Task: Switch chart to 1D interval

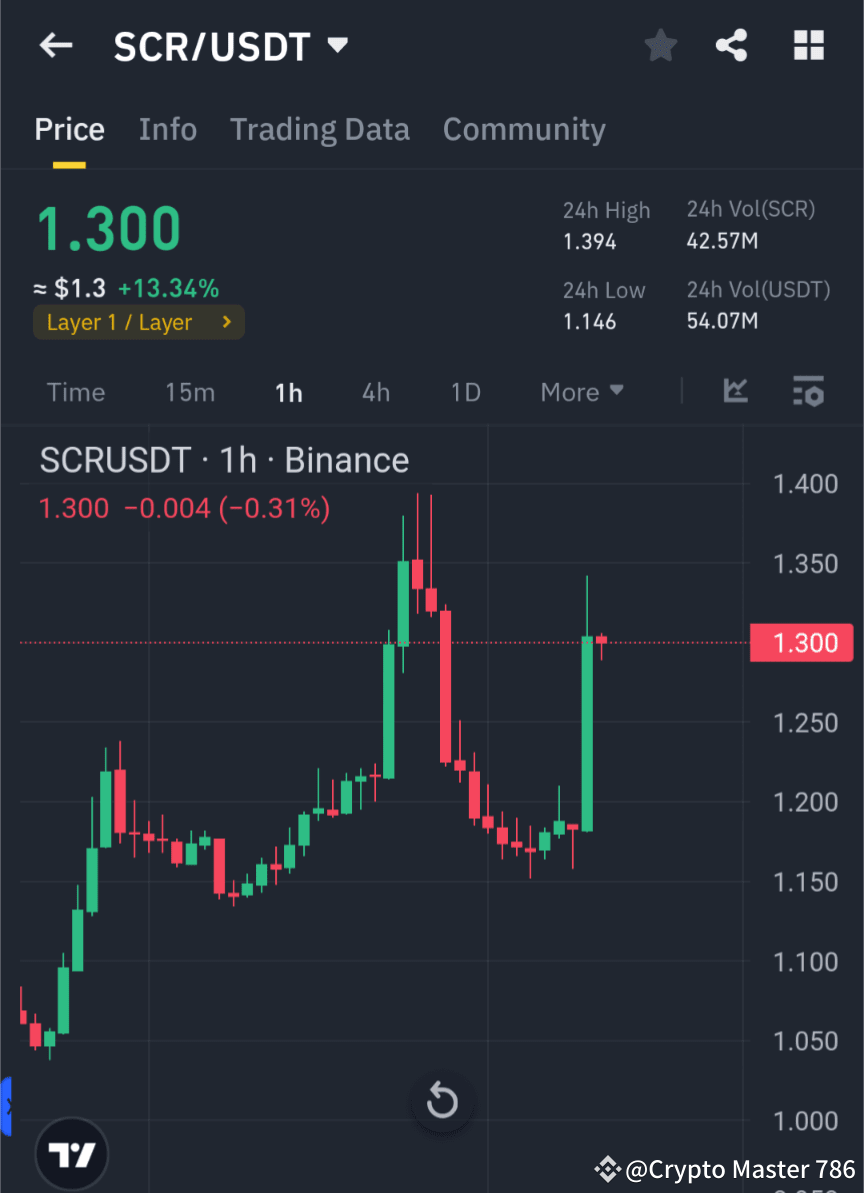Action: click(465, 392)
